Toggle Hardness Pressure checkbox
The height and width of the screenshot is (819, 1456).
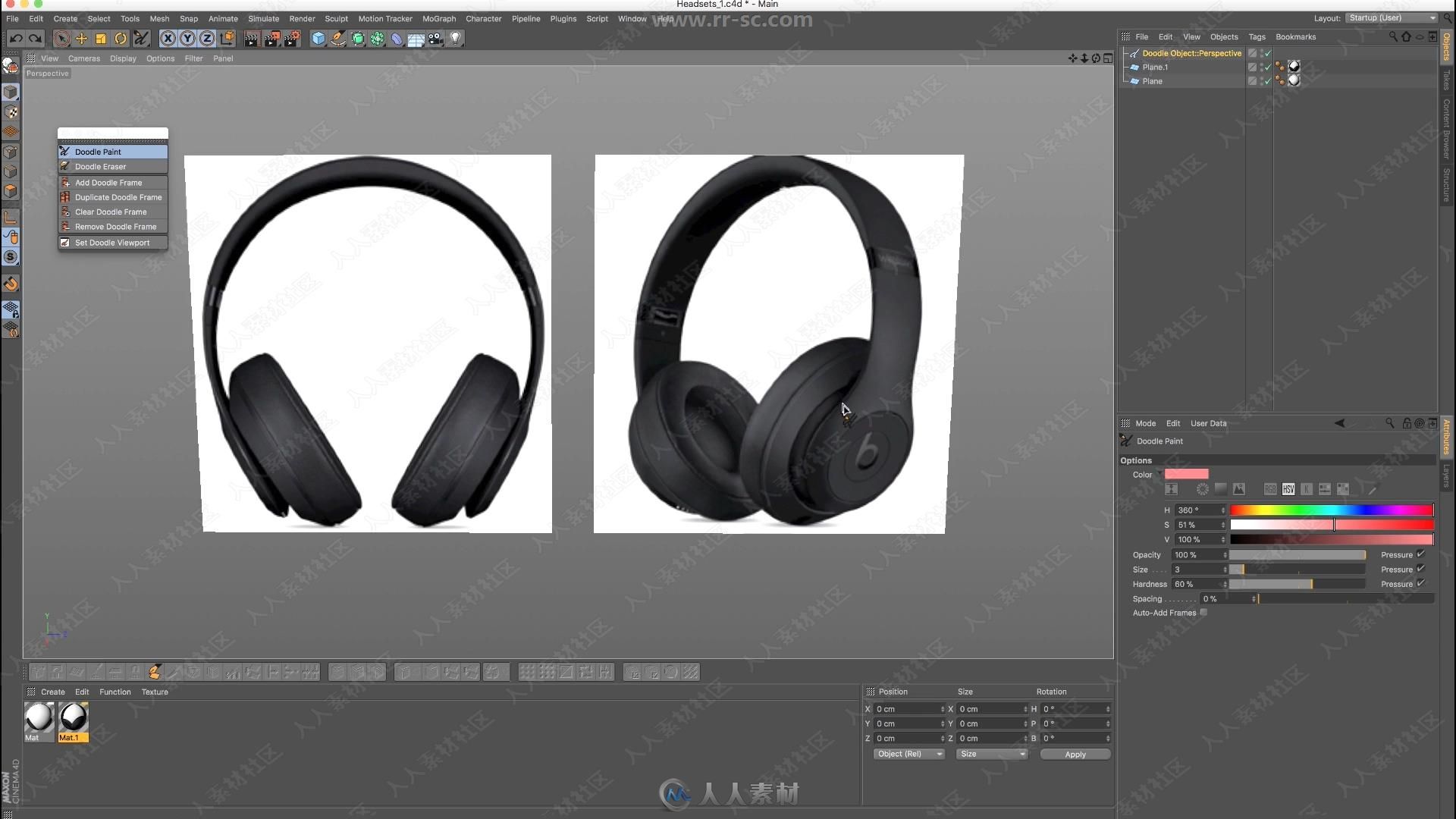pyautogui.click(x=1420, y=583)
